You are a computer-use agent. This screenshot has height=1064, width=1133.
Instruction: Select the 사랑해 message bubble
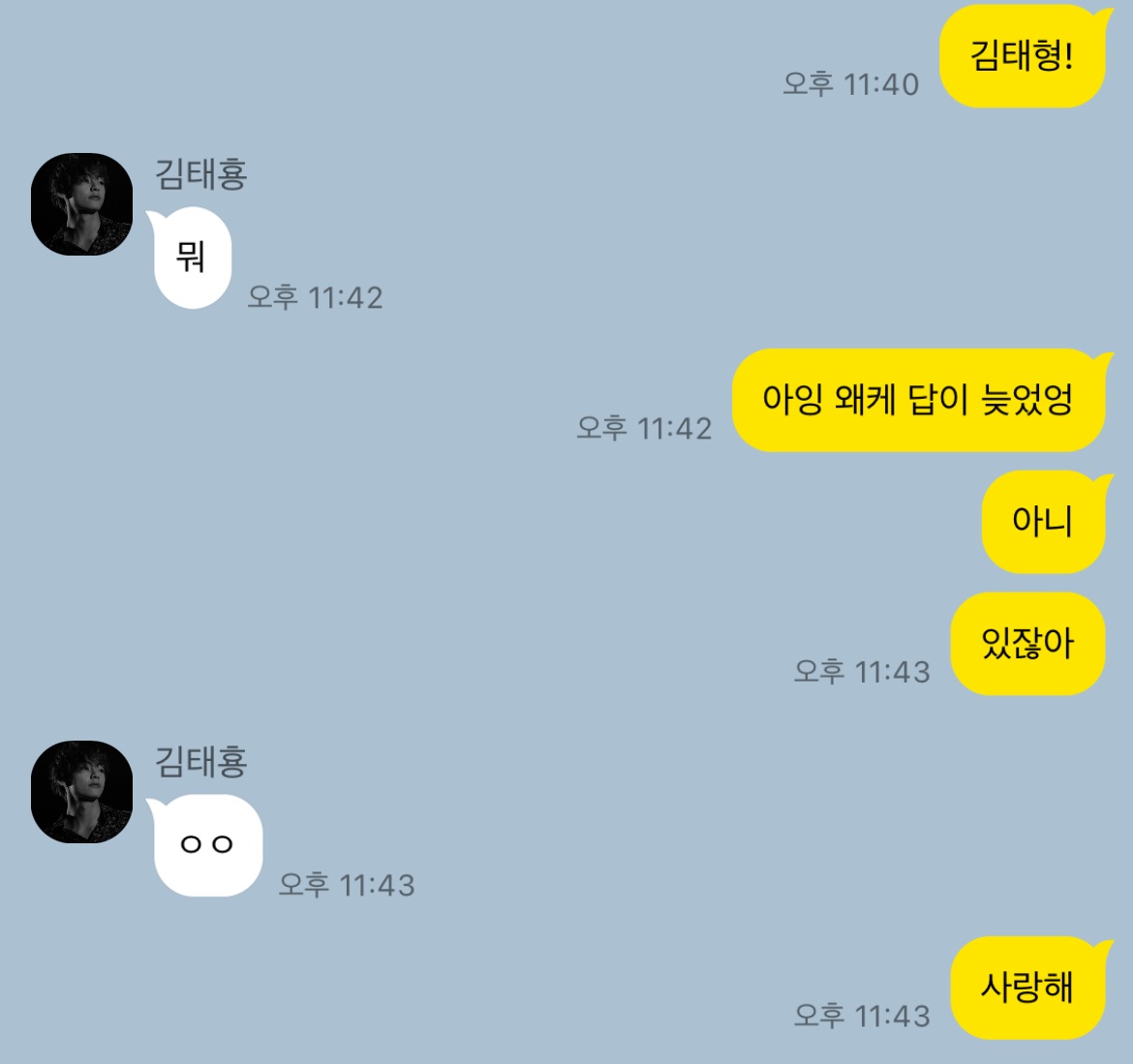[x=1028, y=988]
